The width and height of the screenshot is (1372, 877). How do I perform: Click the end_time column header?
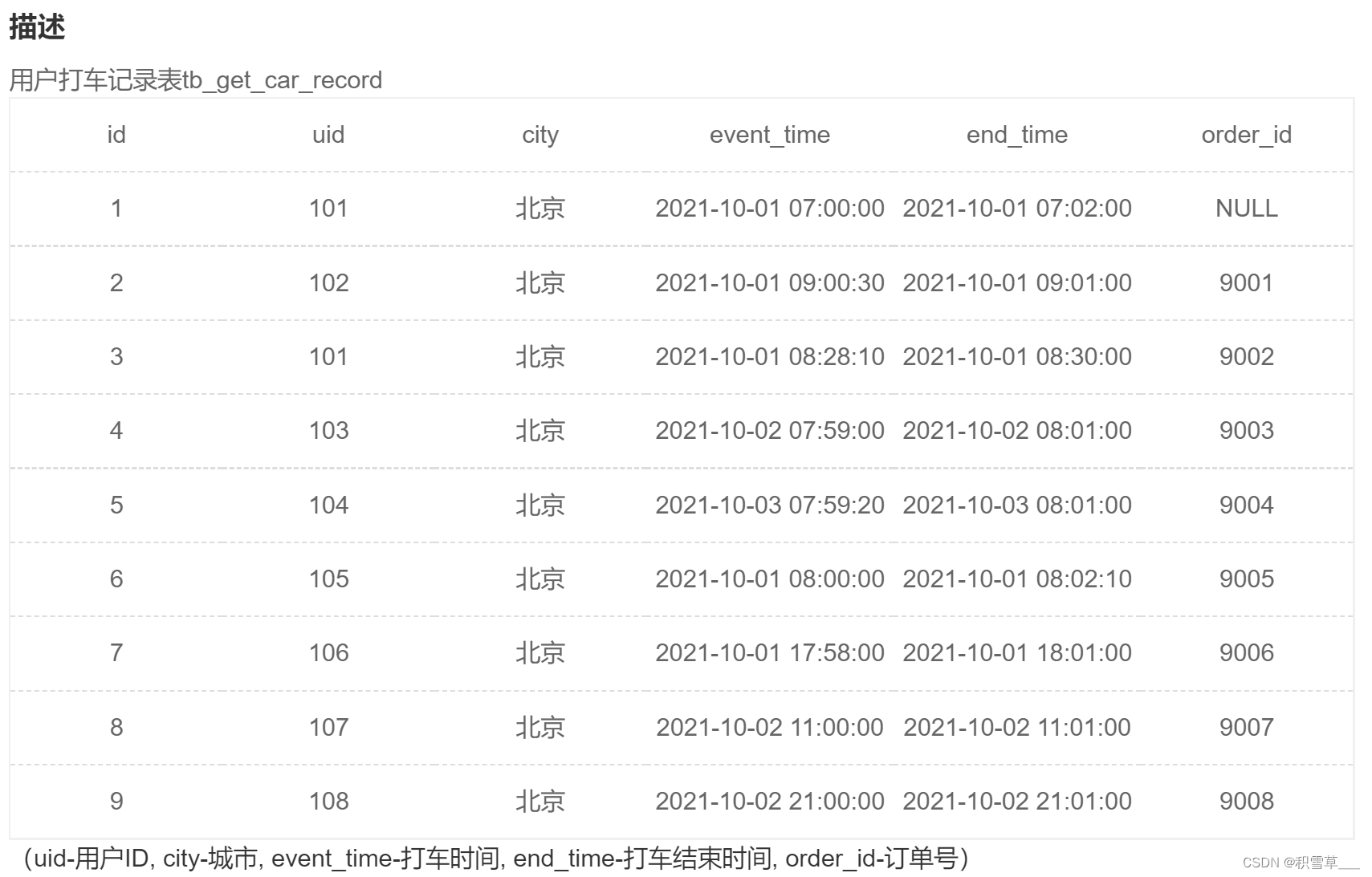coord(1016,135)
